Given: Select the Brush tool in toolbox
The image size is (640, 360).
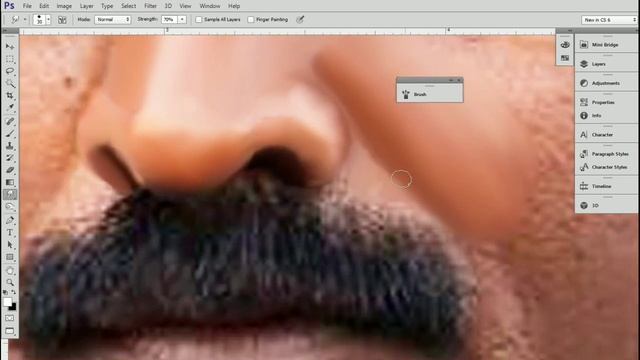Looking at the screenshot, I should (x=10, y=133).
